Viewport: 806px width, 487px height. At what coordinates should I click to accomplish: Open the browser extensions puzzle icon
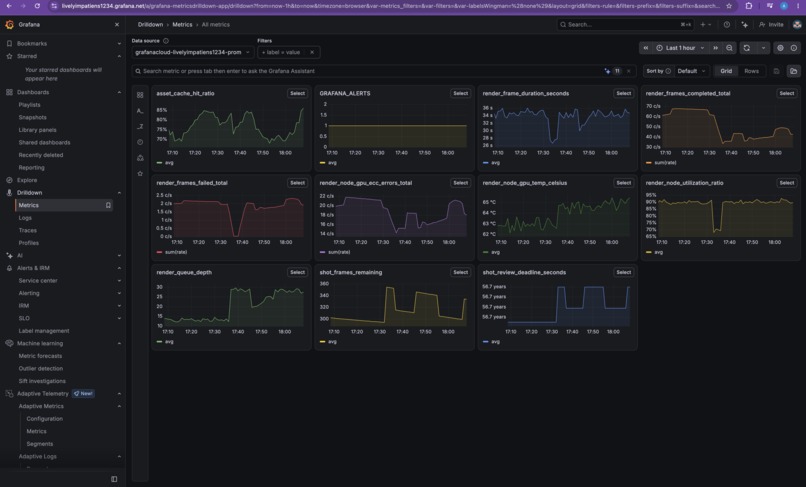pyautogui.click(x=748, y=6)
